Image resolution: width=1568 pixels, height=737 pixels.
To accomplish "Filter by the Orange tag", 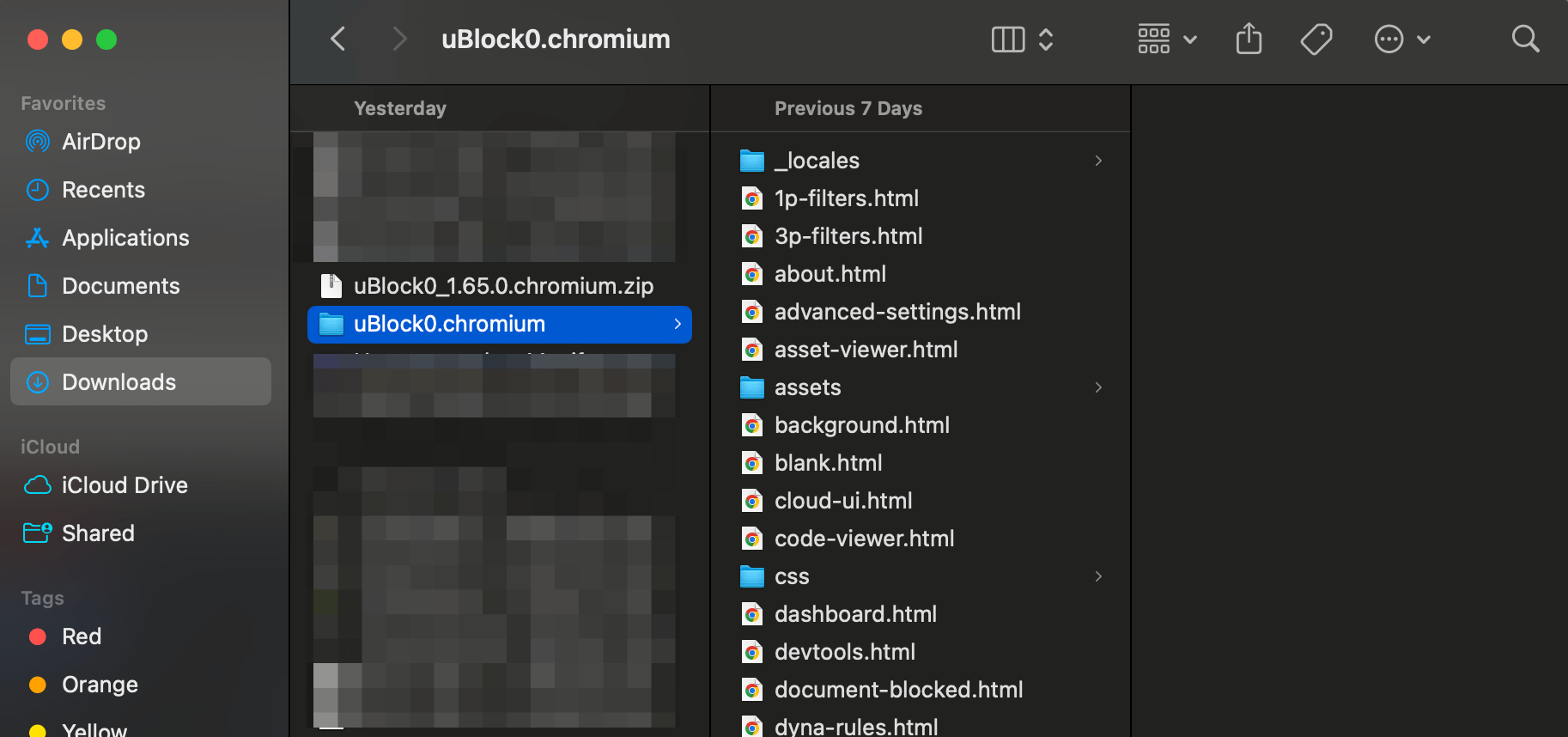I will 141,685.
